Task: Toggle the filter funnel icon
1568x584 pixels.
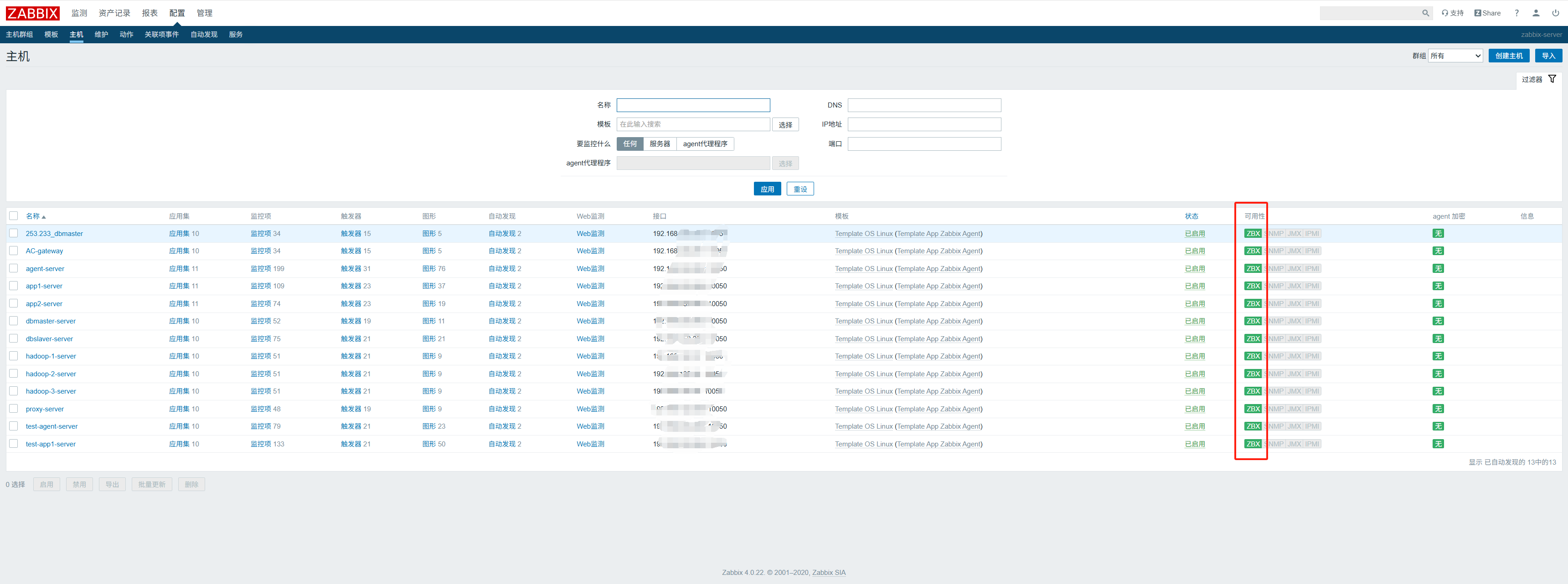Action: pos(1552,79)
